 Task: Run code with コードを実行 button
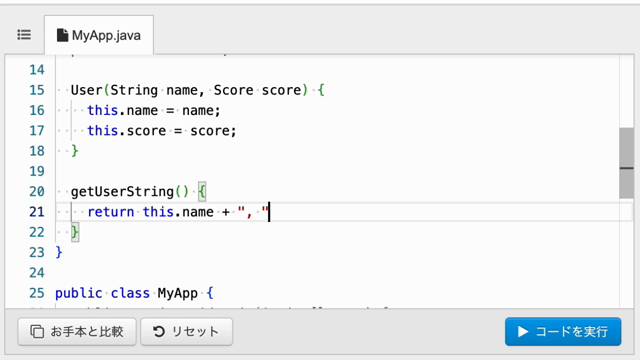pyautogui.click(x=563, y=331)
